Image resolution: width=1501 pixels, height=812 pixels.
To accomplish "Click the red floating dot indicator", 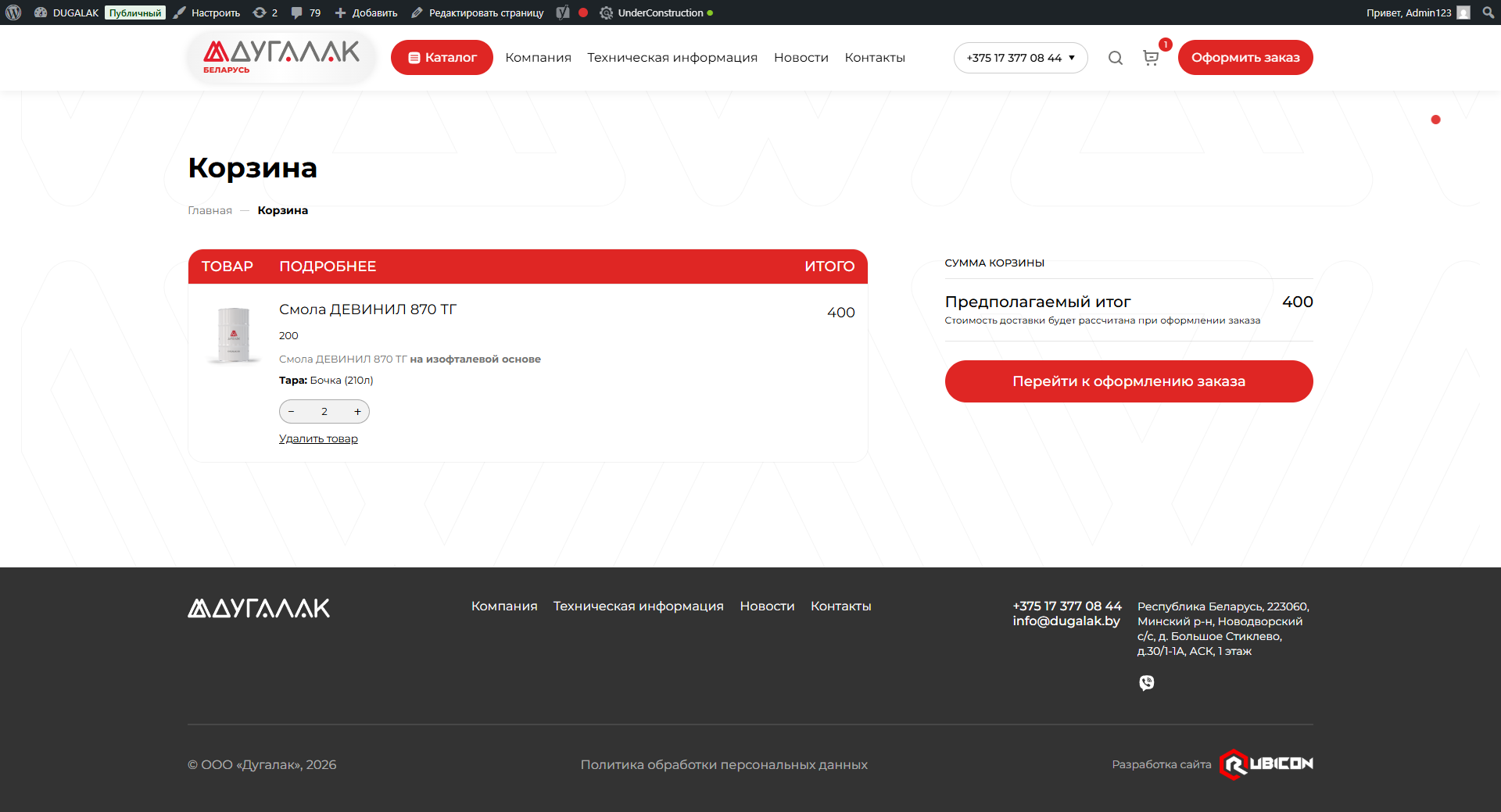I will point(1435,120).
